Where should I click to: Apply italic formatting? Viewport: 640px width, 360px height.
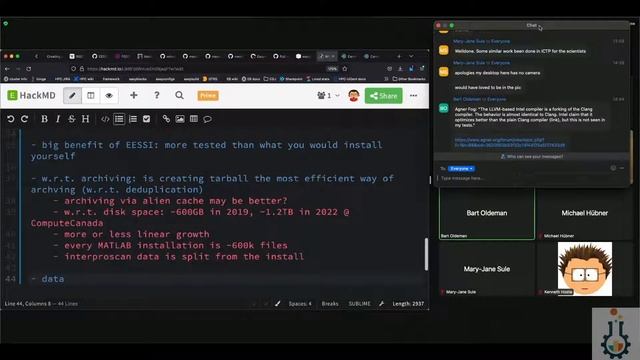coord(58,119)
